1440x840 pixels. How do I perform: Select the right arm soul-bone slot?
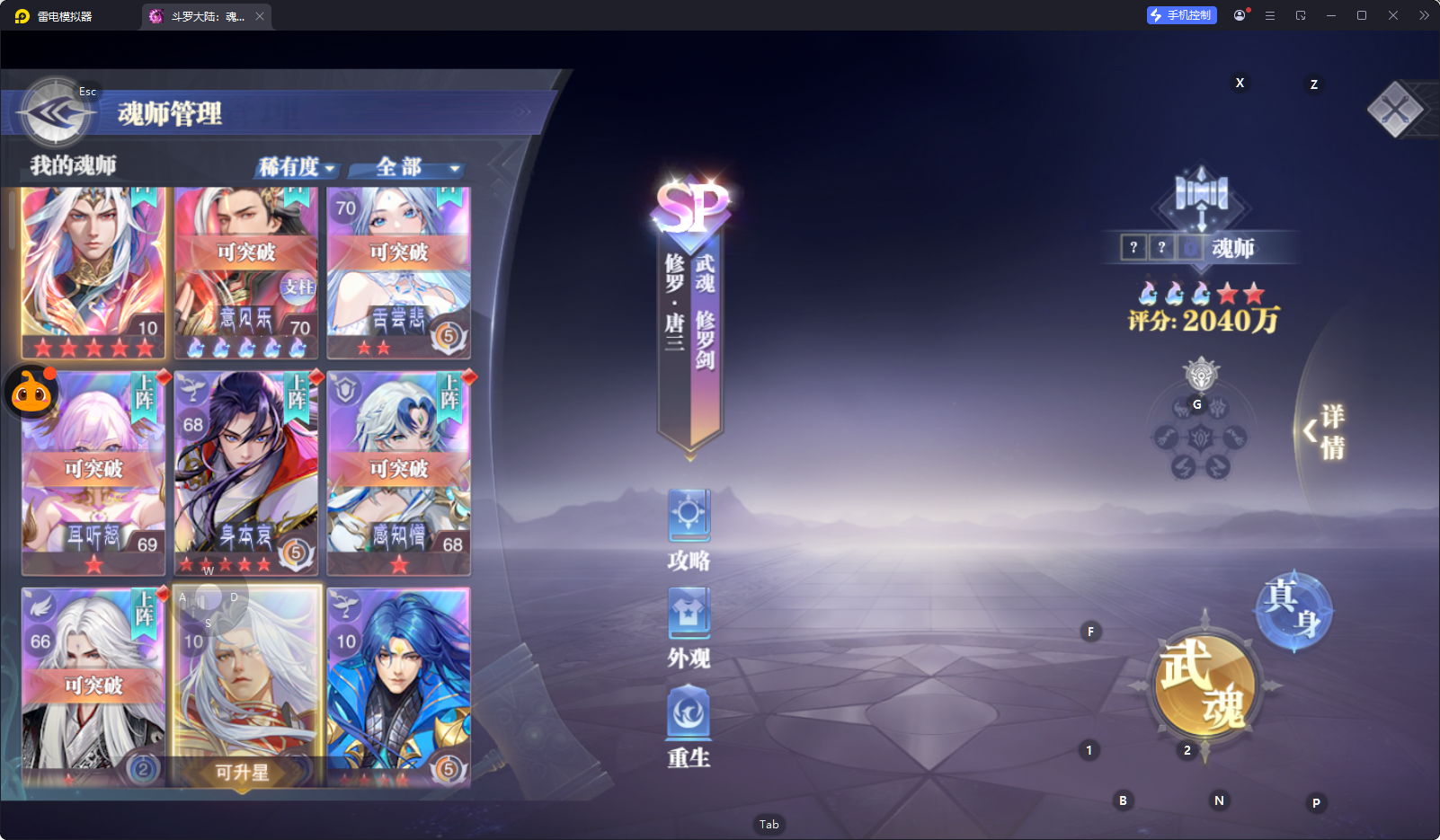pos(1235,438)
